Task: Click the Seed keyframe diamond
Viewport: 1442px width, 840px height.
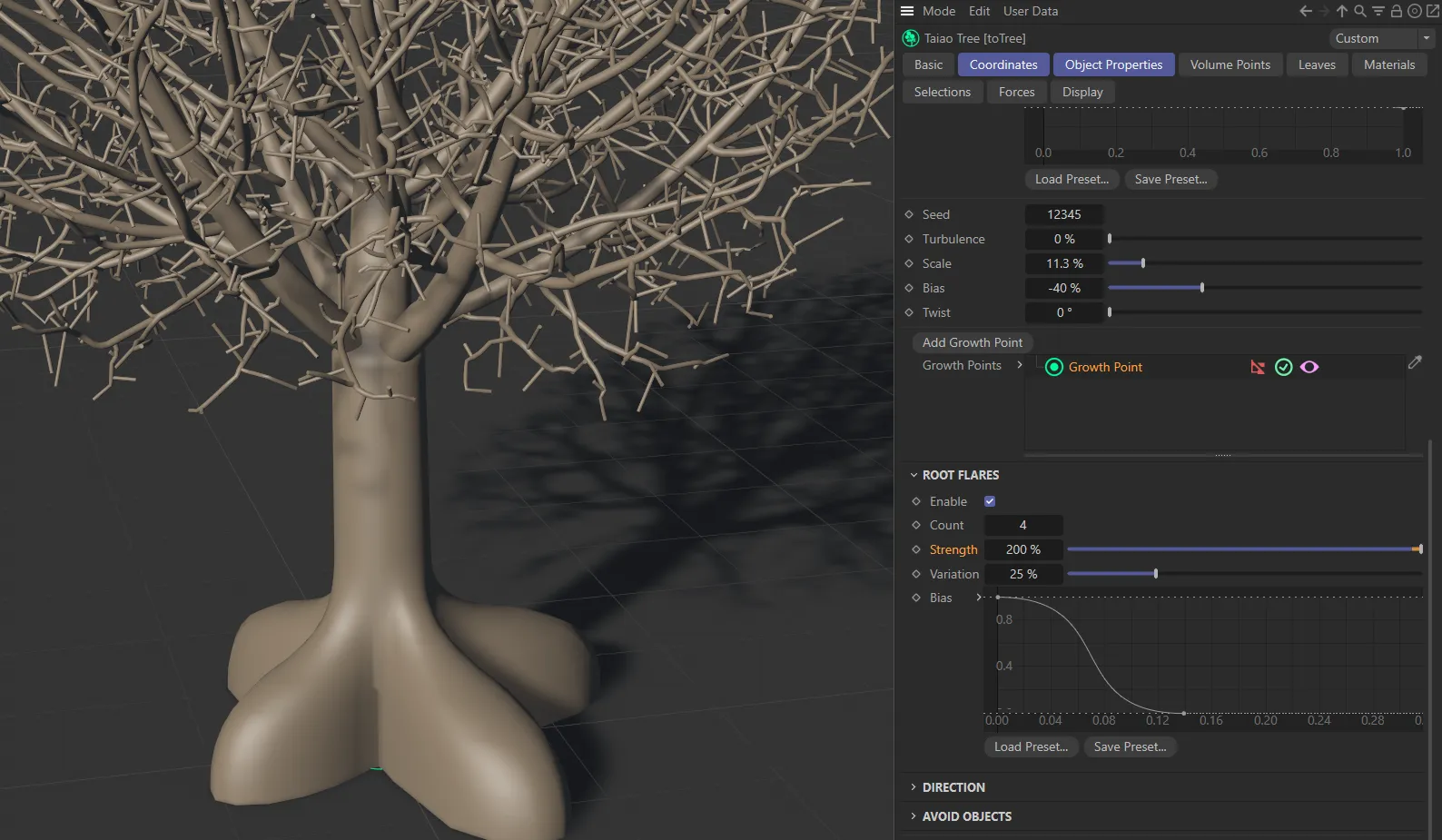Action: coord(909,214)
